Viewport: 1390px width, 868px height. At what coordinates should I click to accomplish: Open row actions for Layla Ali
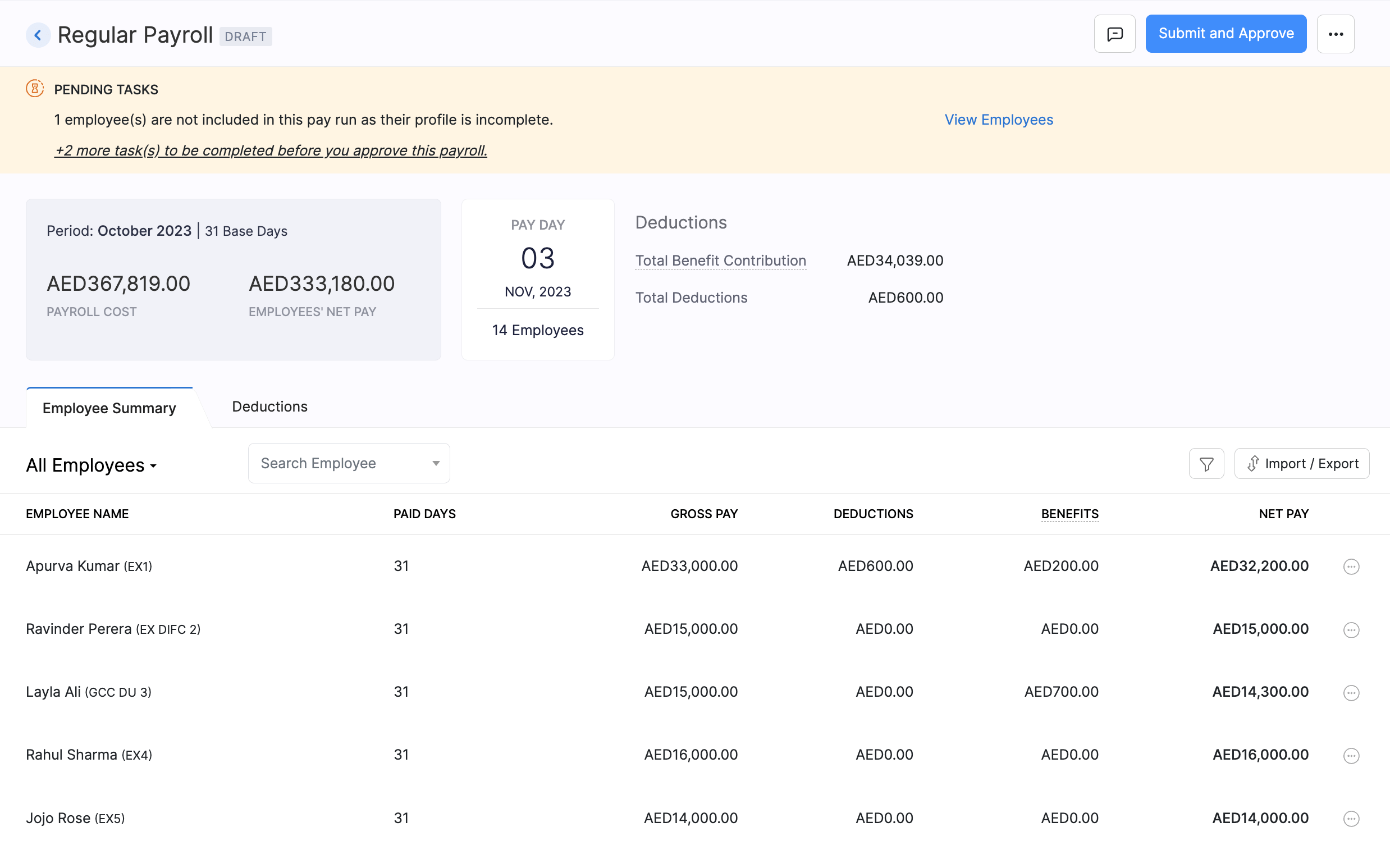(x=1352, y=692)
